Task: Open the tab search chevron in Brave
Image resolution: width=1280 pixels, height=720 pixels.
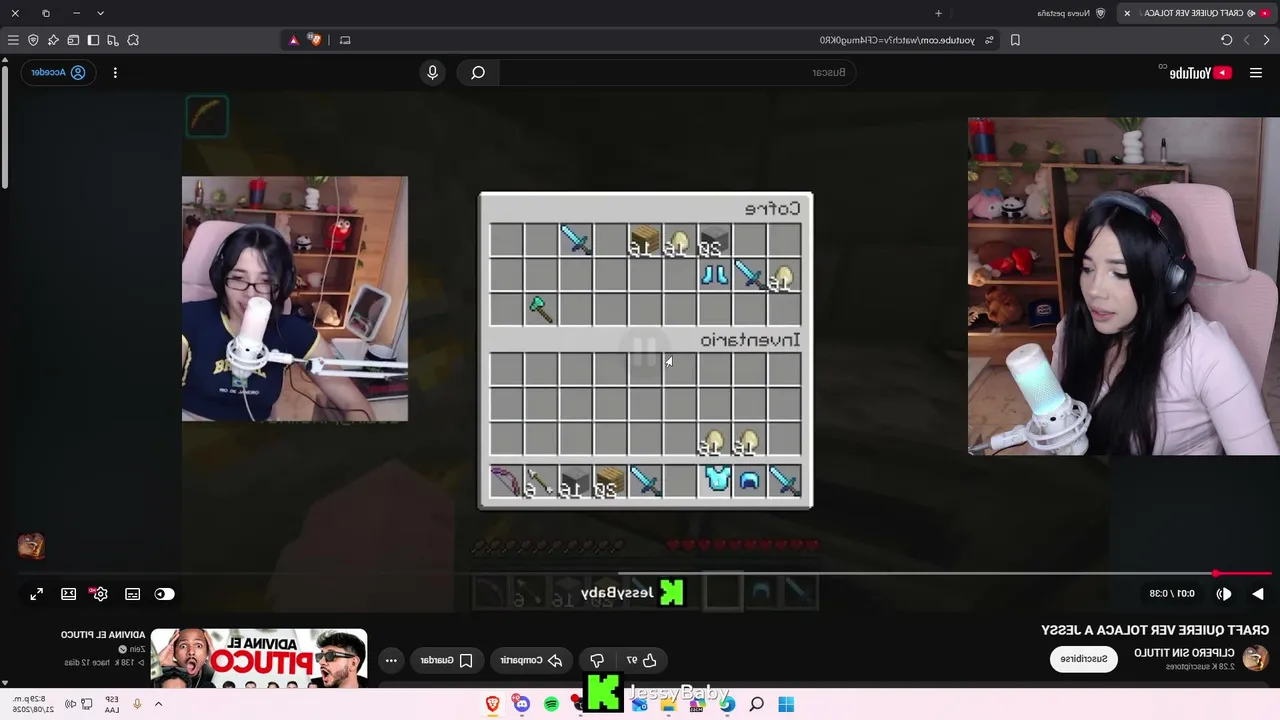Action: point(100,13)
